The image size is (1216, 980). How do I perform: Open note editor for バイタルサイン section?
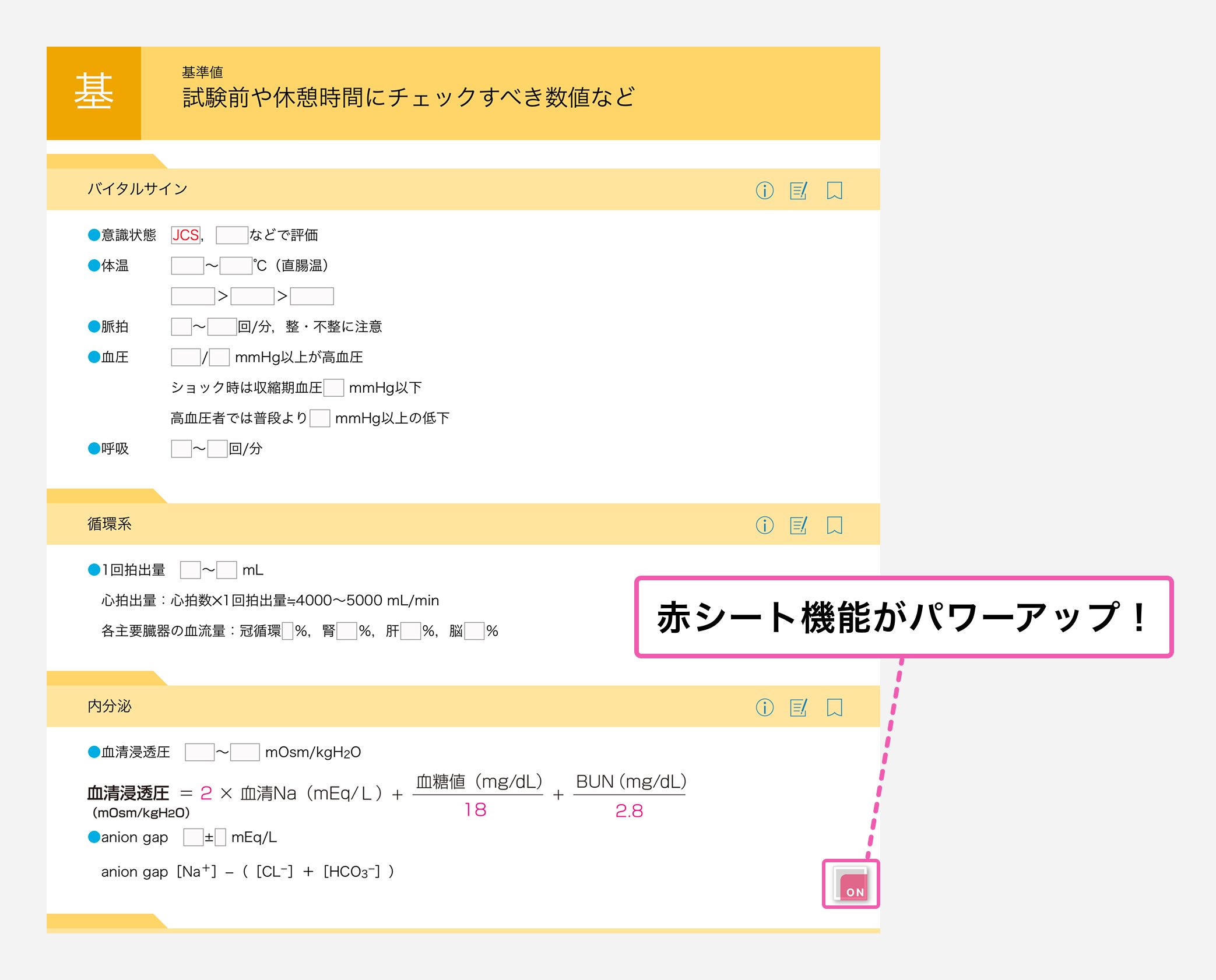point(799,191)
